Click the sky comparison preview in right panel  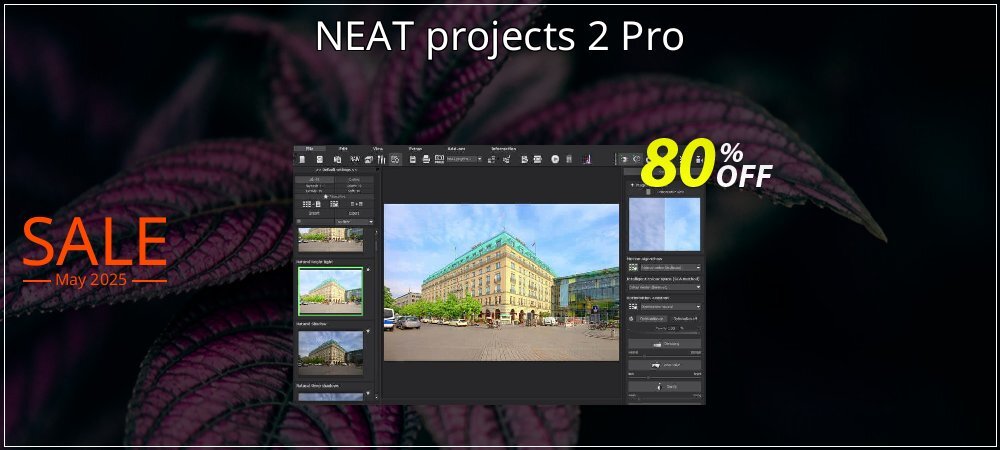coord(664,224)
